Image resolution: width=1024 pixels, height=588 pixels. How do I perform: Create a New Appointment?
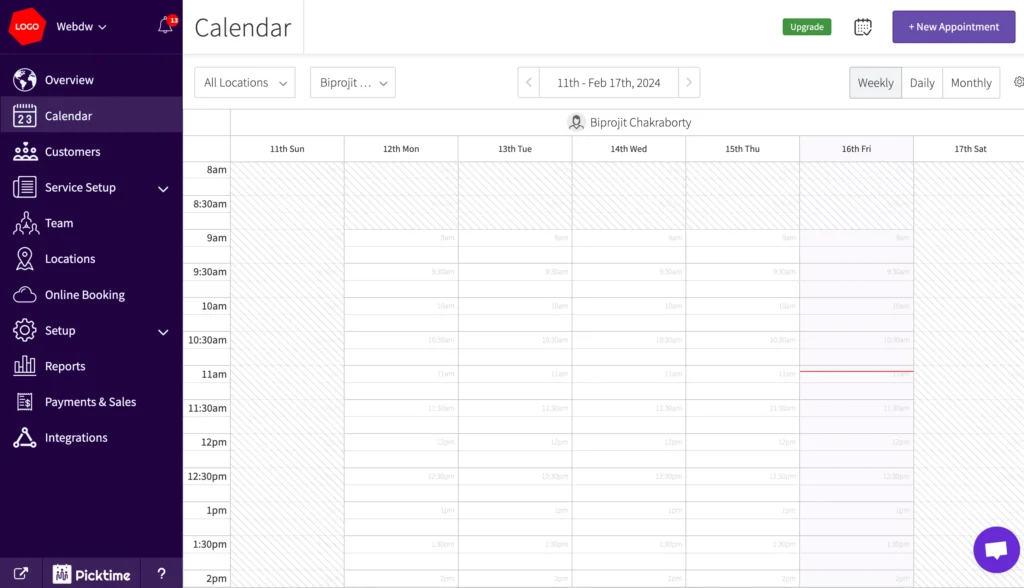click(952, 27)
